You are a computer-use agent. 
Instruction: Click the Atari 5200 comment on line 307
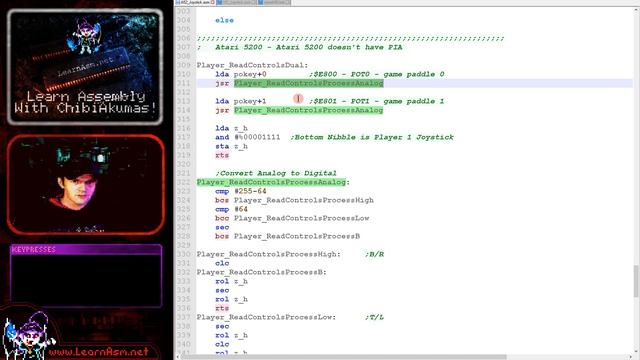[300, 47]
